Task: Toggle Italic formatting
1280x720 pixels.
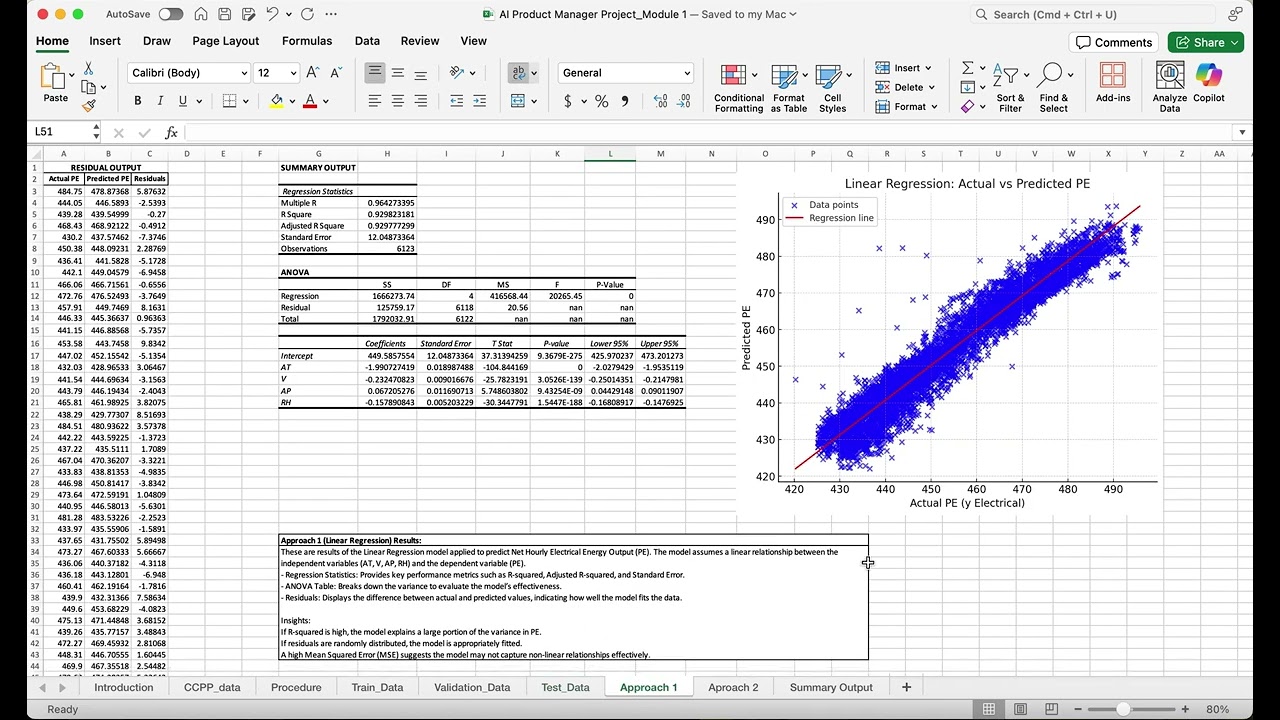Action: point(160,101)
